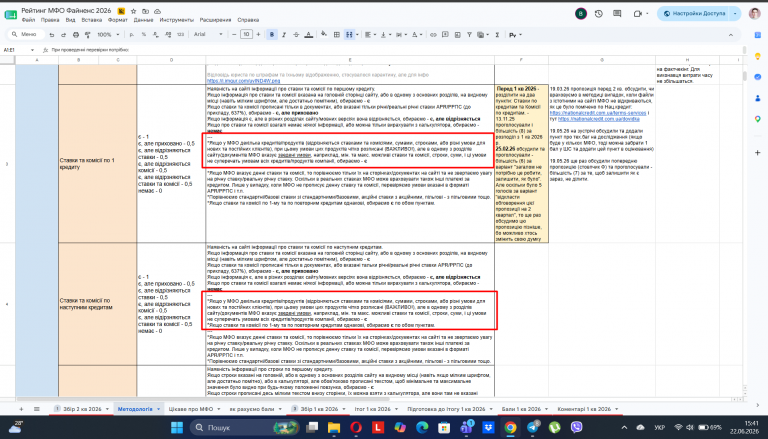Open the Contacts side panel icon

coord(757,98)
